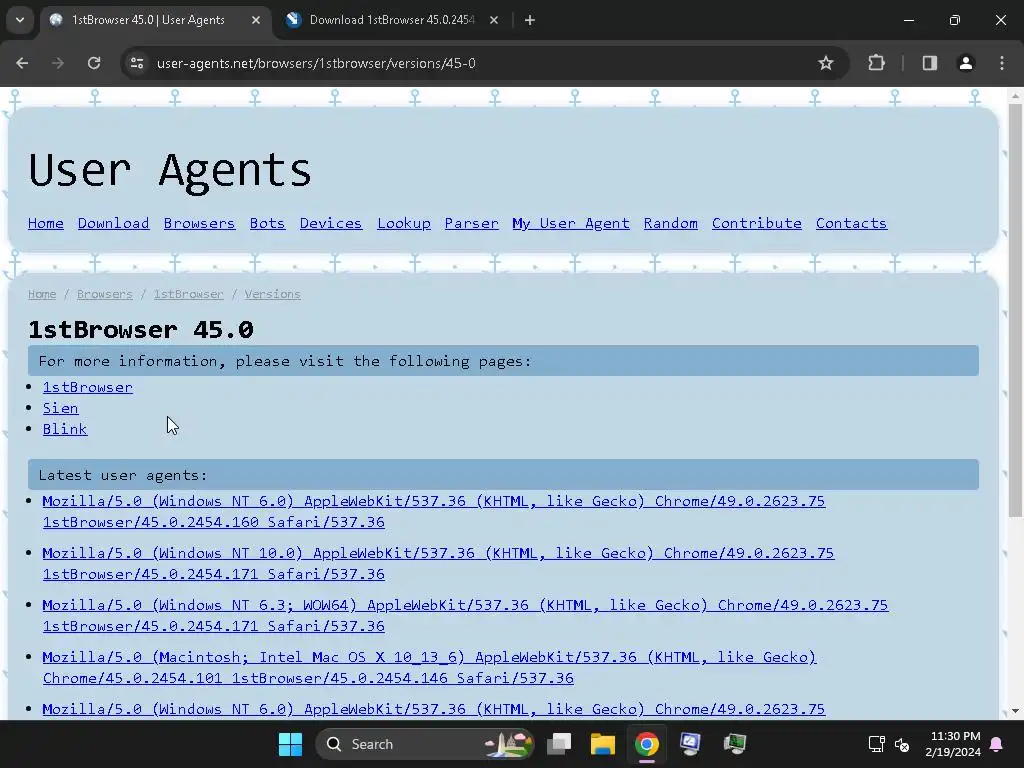Screen dimensions: 1024x768
Task: Click the Browsers breadcrumb
Action: [104, 295]
